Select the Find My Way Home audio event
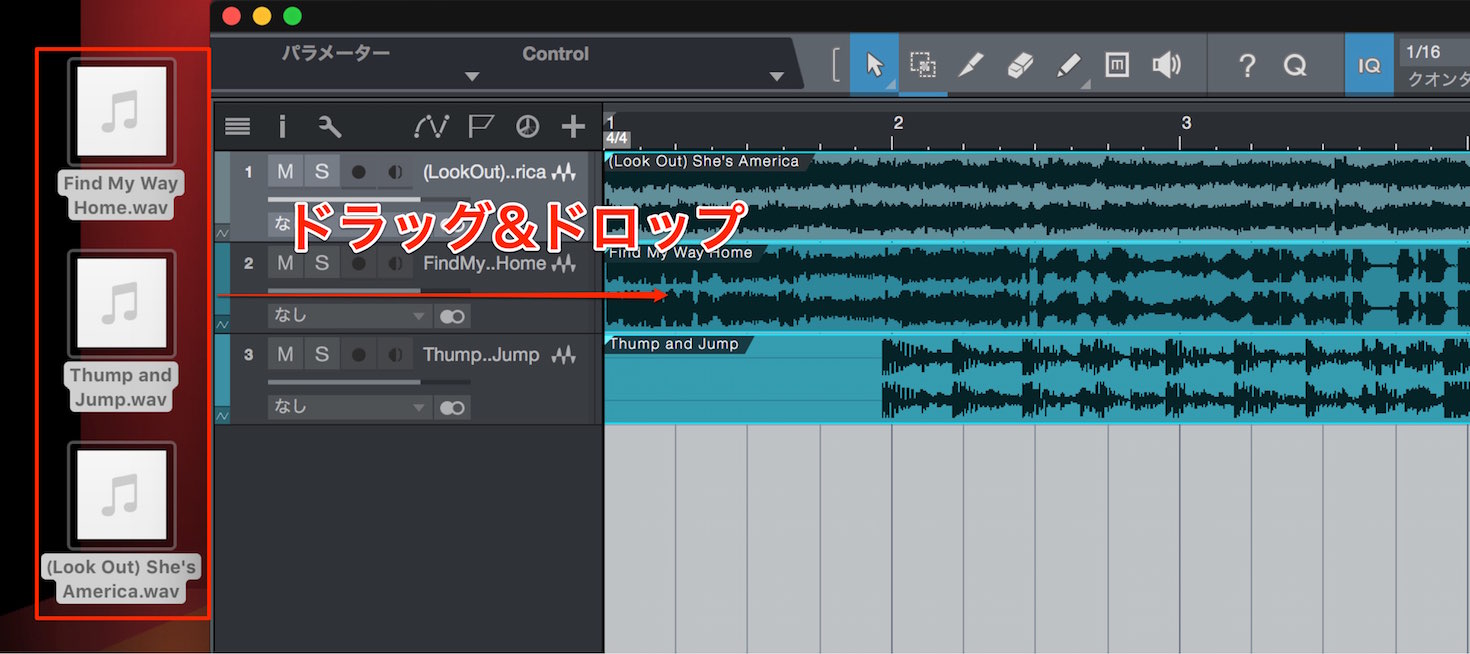1470x654 pixels. click(1037, 288)
